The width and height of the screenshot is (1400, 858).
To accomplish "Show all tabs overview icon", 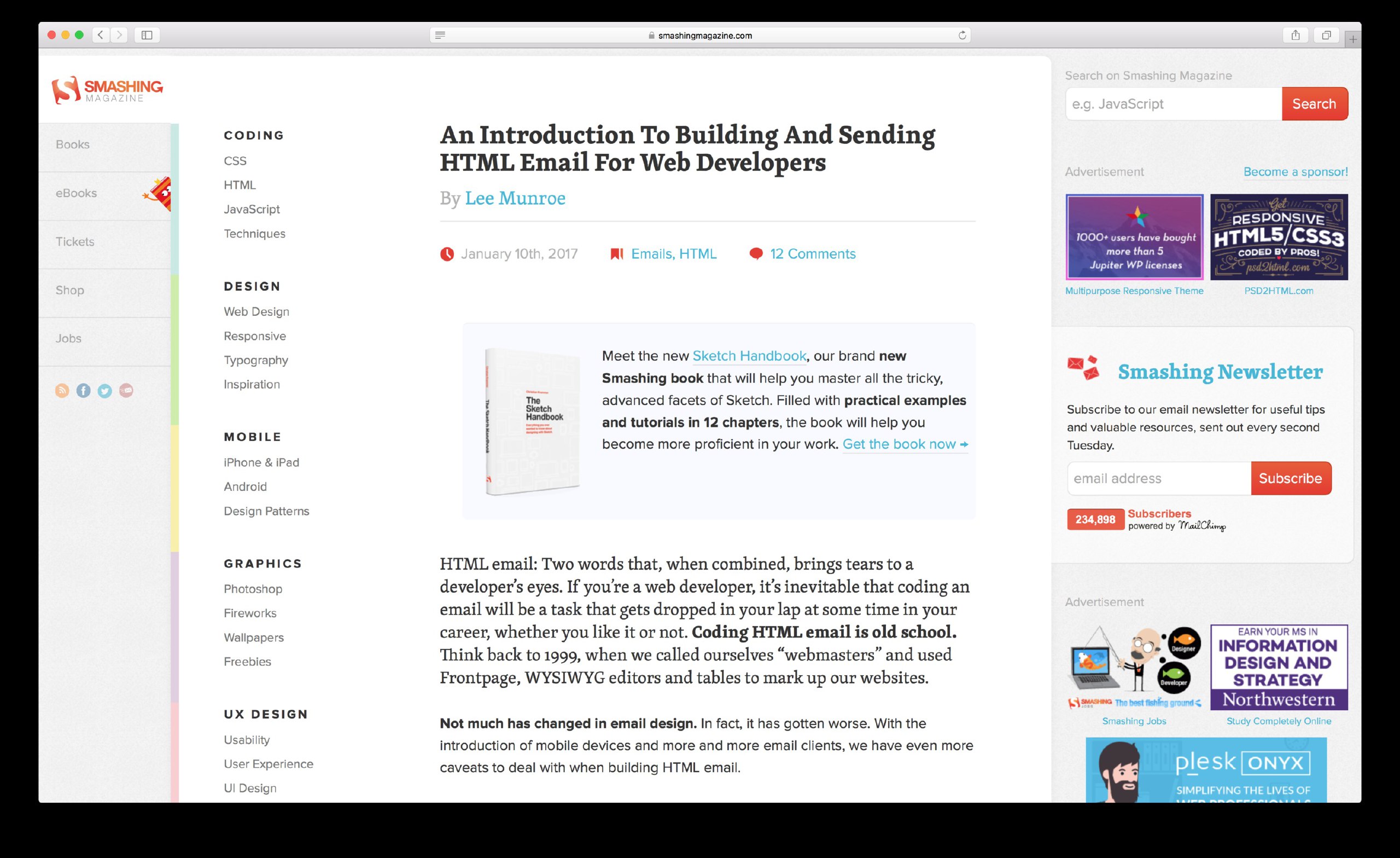I will coord(1326,34).
